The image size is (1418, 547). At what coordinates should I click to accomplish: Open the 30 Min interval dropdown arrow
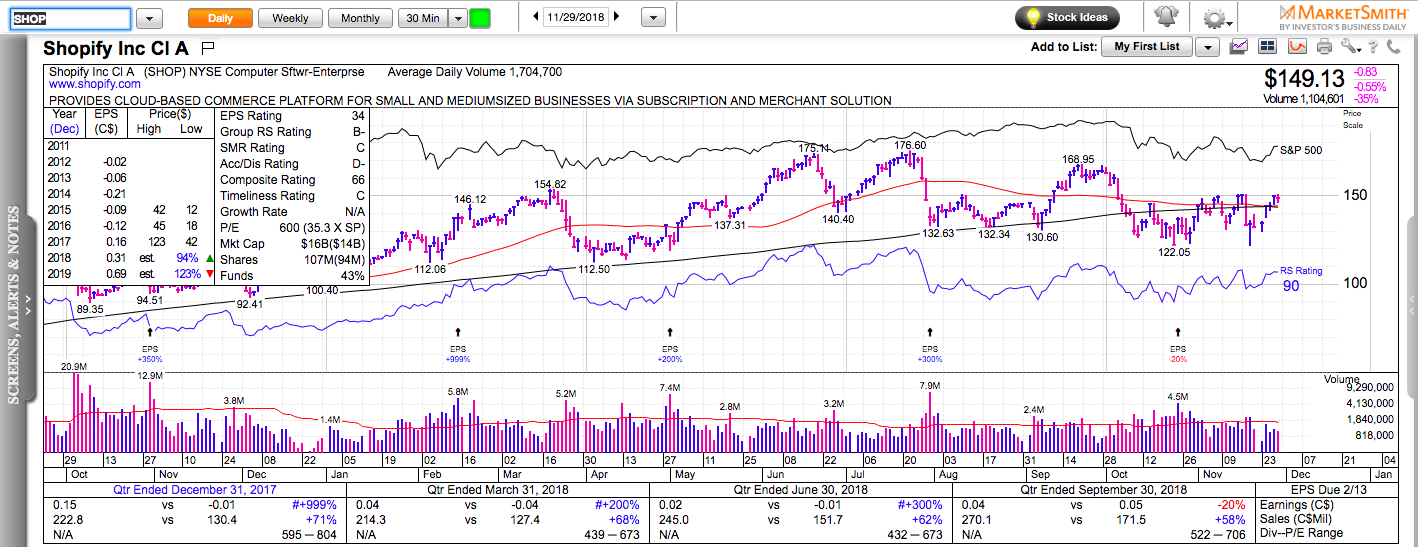click(457, 18)
